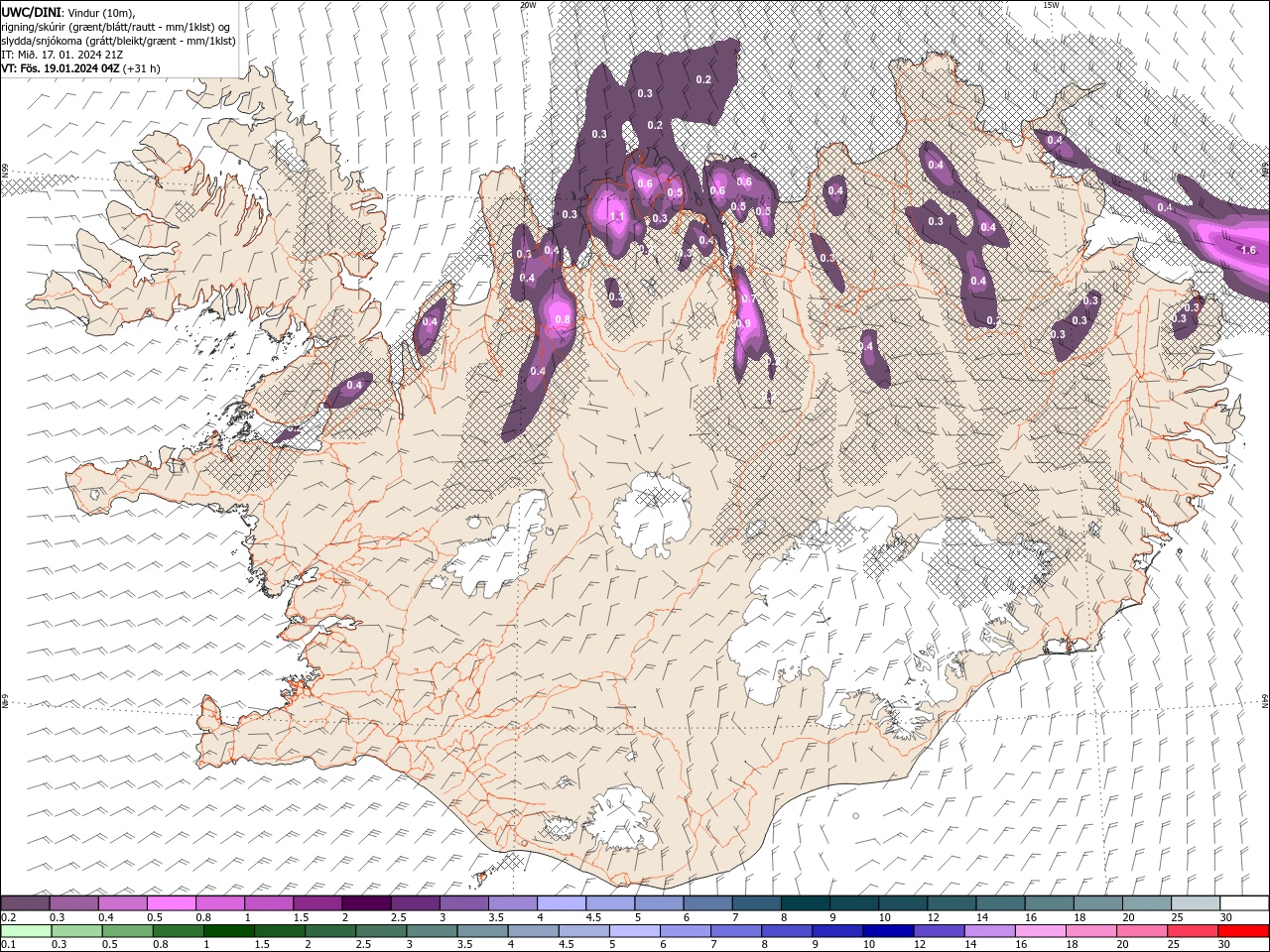Pick the red swatch after 30 in lower legend
Image resolution: width=1270 pixels, height=952 pixels.
1242,931
